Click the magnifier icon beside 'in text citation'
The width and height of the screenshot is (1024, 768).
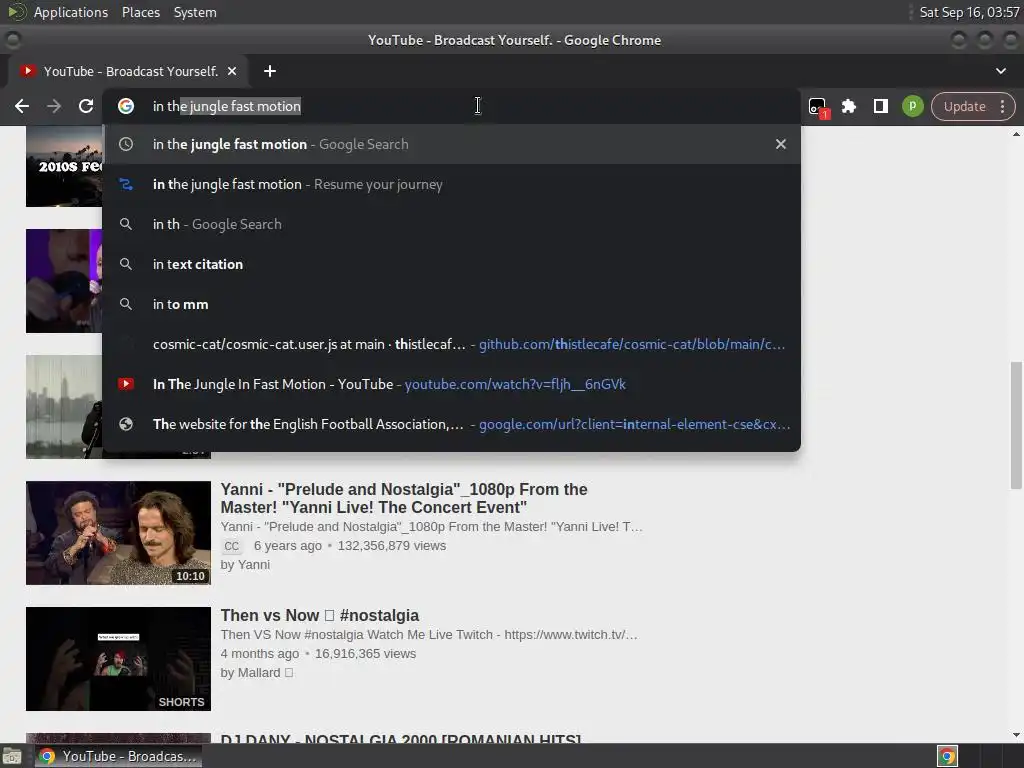pos(126,264)
